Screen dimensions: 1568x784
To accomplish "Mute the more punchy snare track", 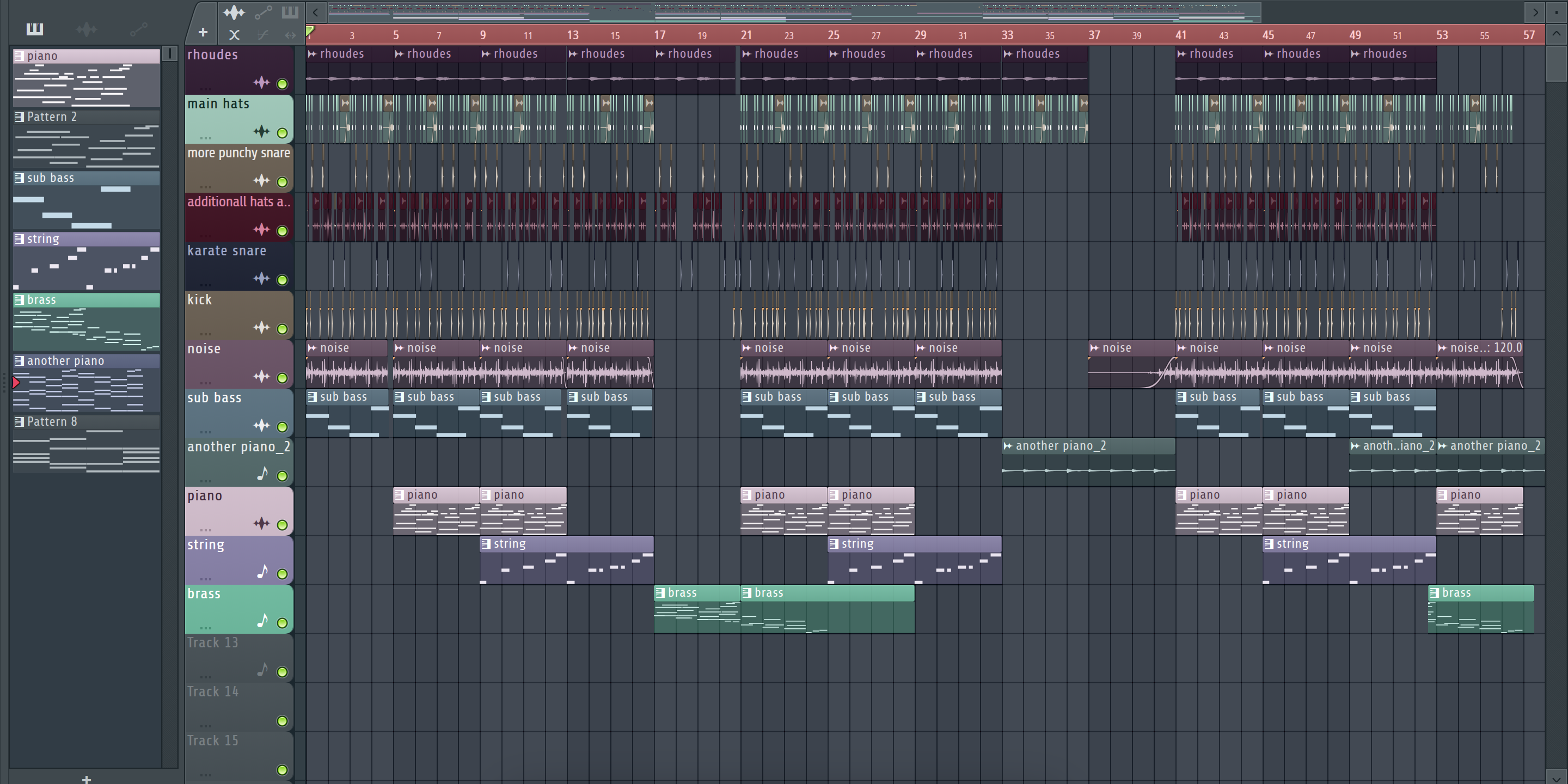I will [x=283, y=182].
